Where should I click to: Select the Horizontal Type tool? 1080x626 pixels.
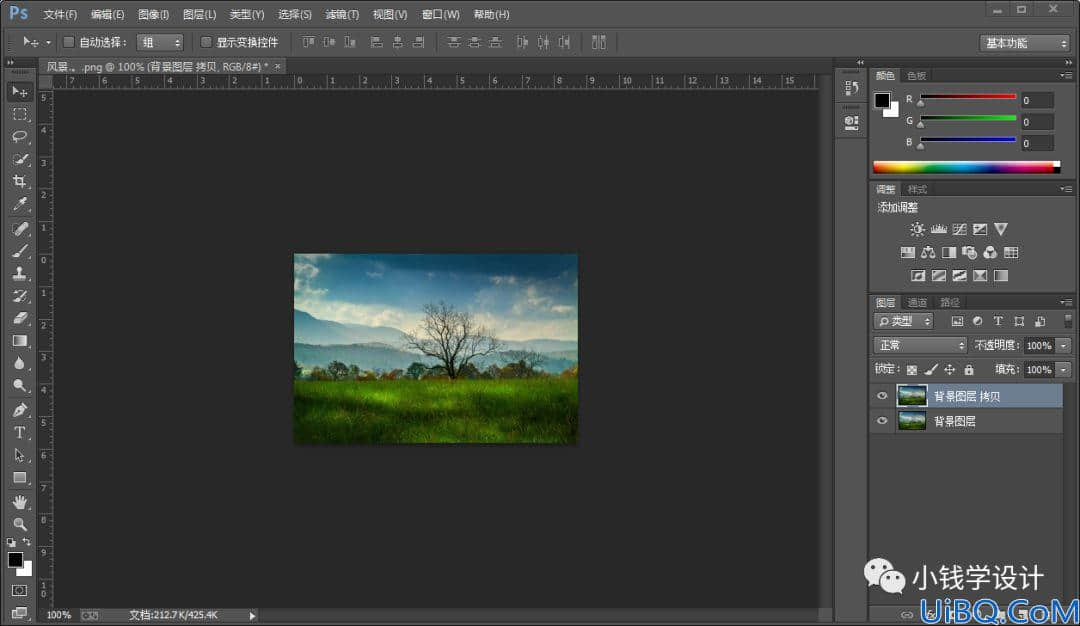(x=19, y=432)
